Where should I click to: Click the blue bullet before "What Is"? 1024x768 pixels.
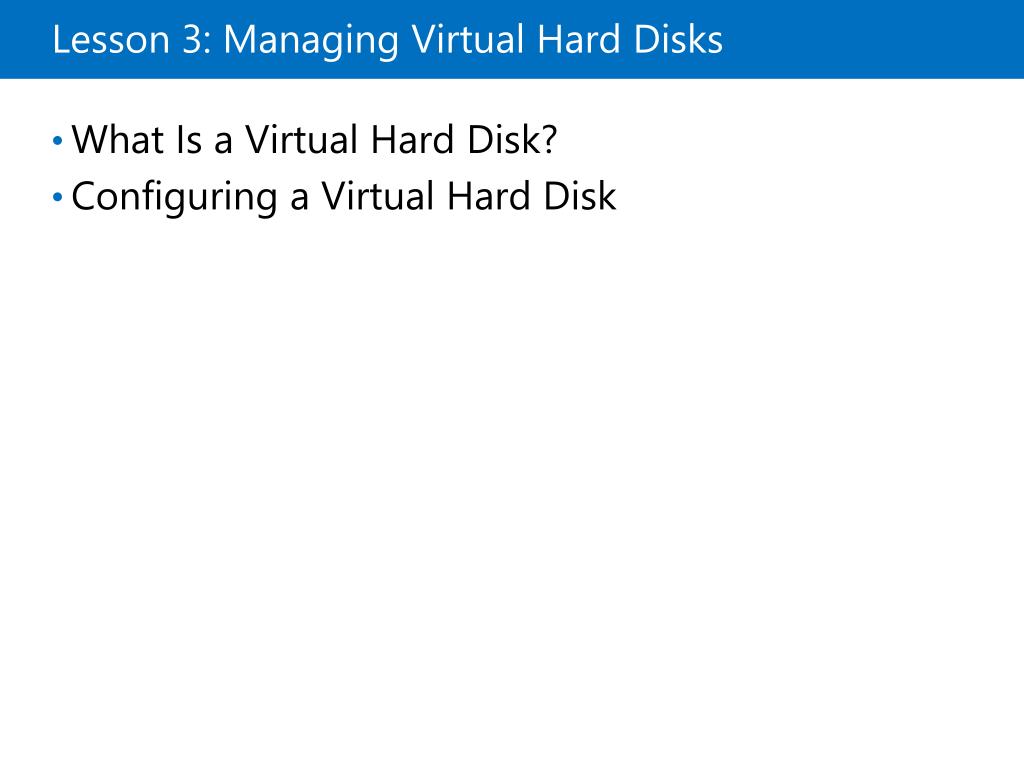click(x=57, y=140)
